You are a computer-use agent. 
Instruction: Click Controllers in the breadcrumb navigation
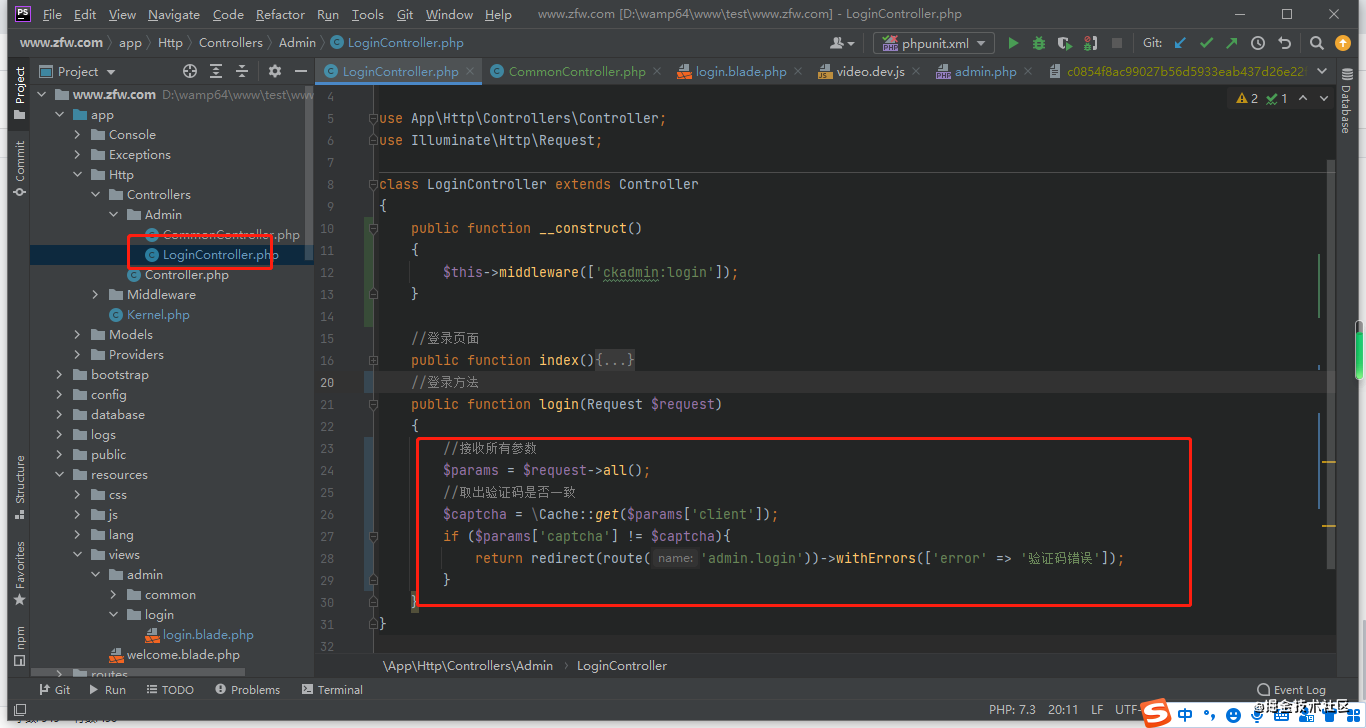(231, 43)
